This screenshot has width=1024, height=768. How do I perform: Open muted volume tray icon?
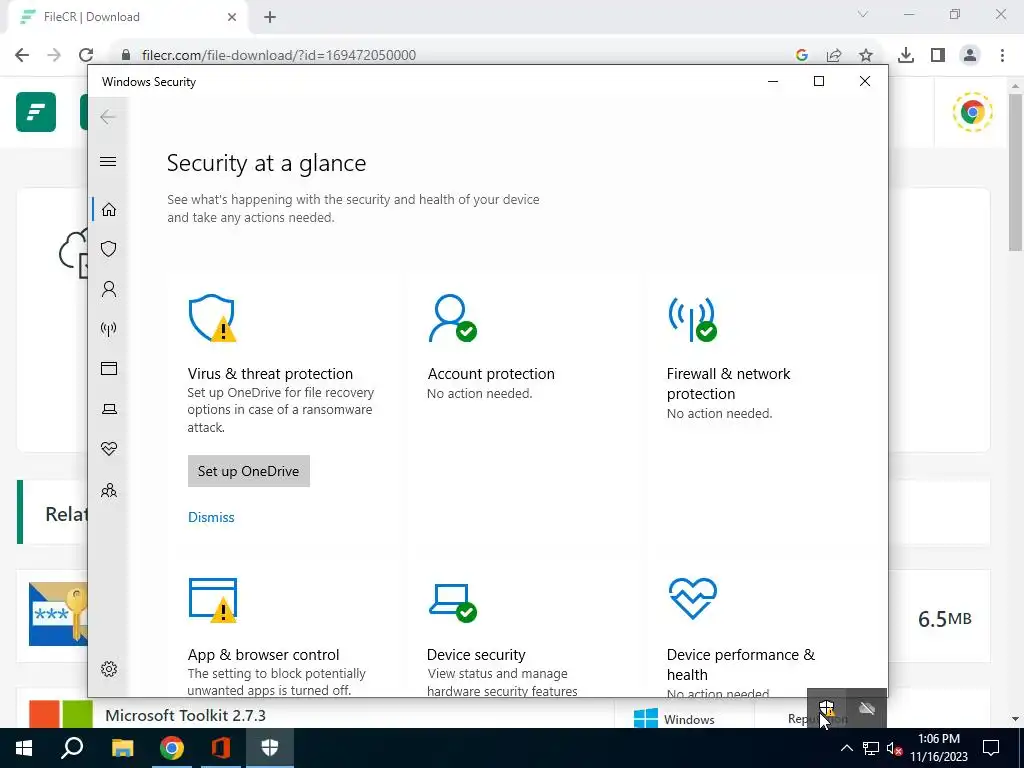point(895,748)
